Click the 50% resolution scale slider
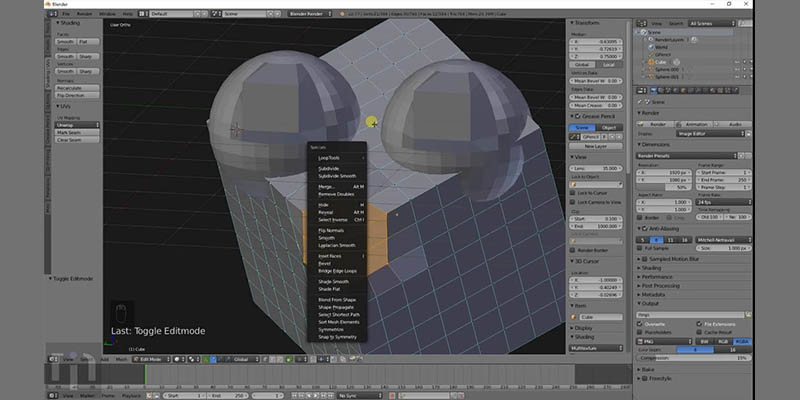This screenshot has height=400, width=800. (664, 187)
